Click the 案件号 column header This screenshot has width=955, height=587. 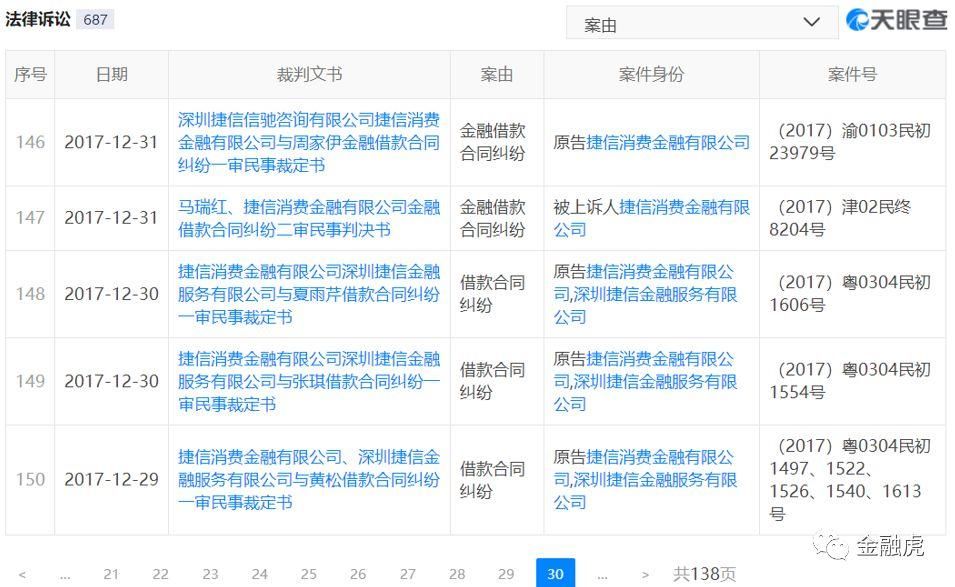pos(852,74)
